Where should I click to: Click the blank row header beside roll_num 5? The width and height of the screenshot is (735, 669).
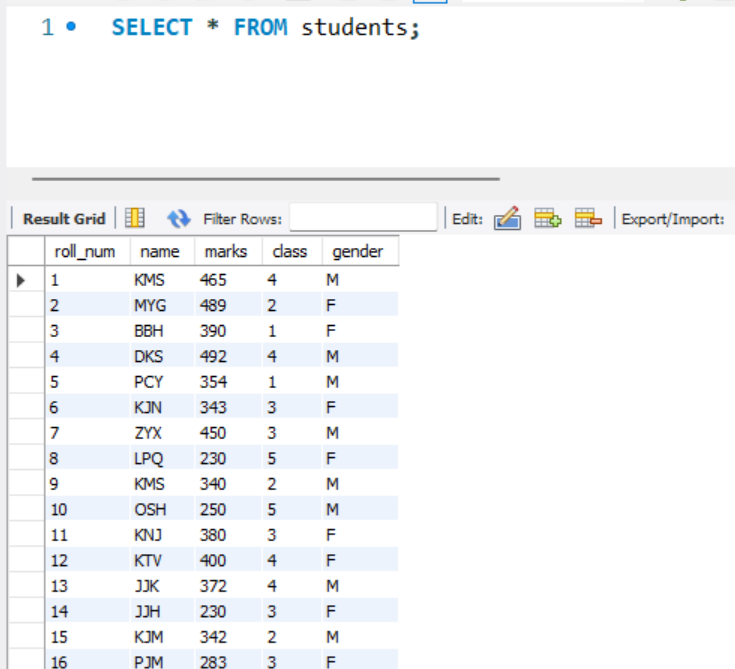(x=23, y=382)
